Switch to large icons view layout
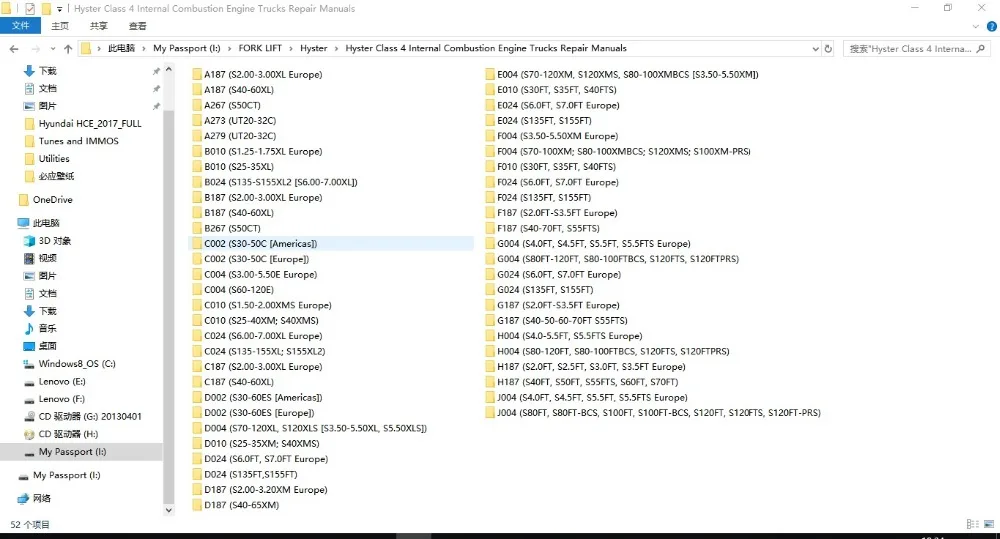The image size is (1000, 539). [989, 524]
